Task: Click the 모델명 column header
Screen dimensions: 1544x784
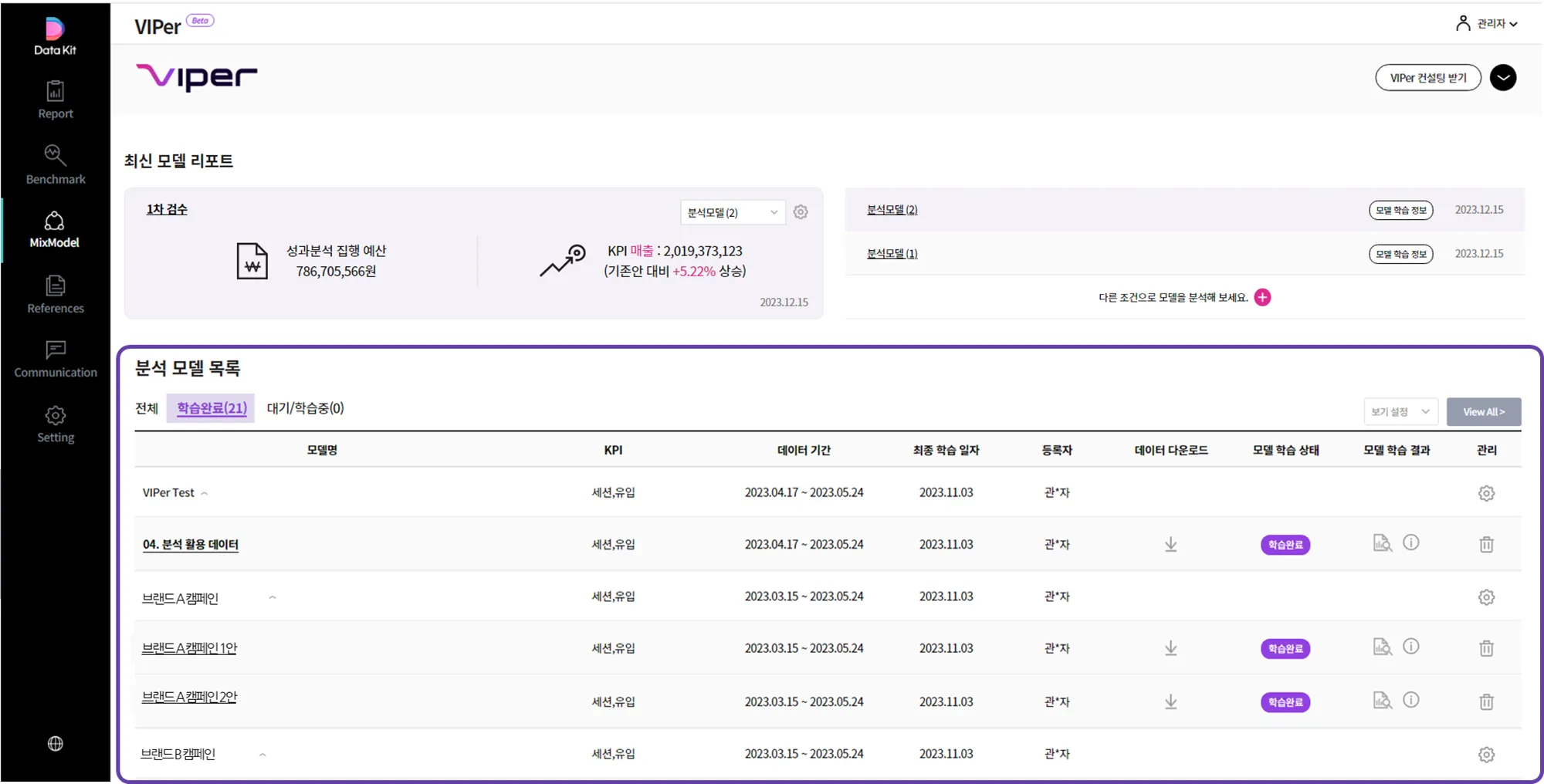Action: pyautogui.click(x=322, y=450)
